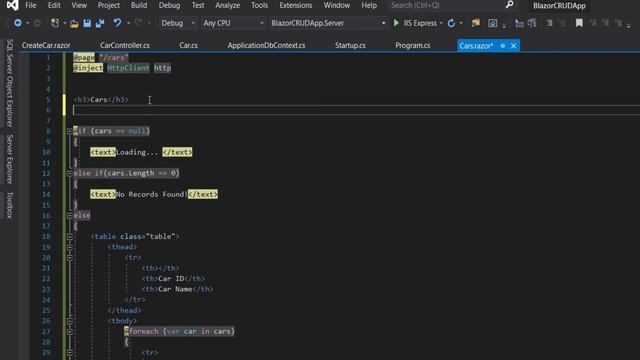This screenshot has height=360, width=640.
Task: Switch to the CarController.cs tab
Action: (124, 45)
